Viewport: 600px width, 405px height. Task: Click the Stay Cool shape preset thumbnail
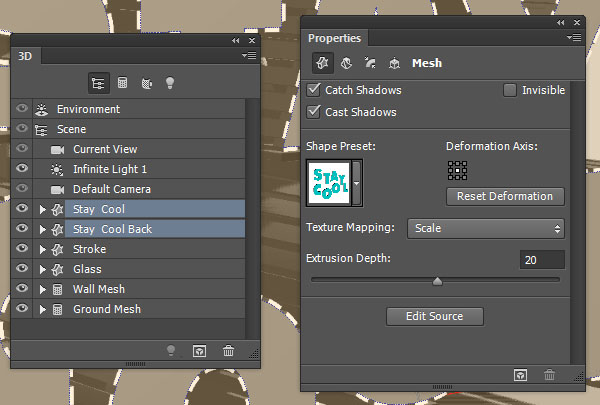(329, 183)
